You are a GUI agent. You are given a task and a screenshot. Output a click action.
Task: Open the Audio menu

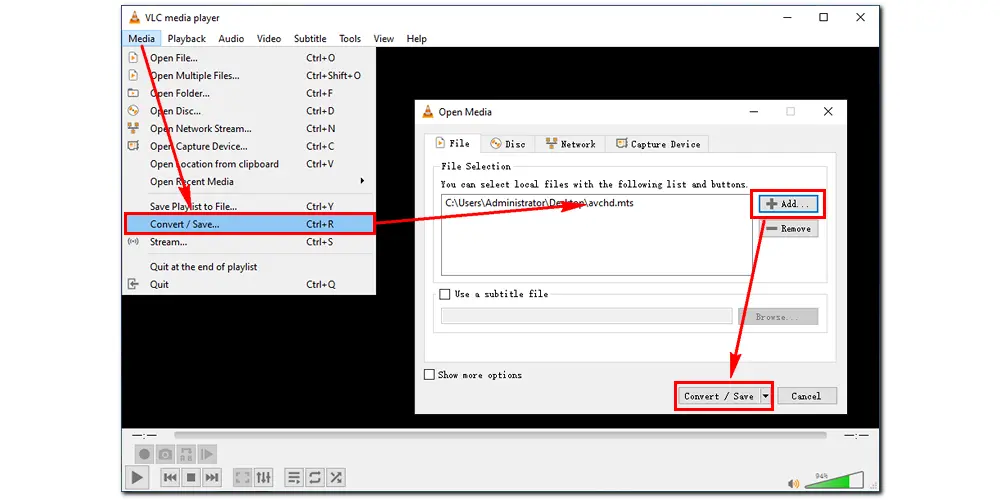coord(231,38)
